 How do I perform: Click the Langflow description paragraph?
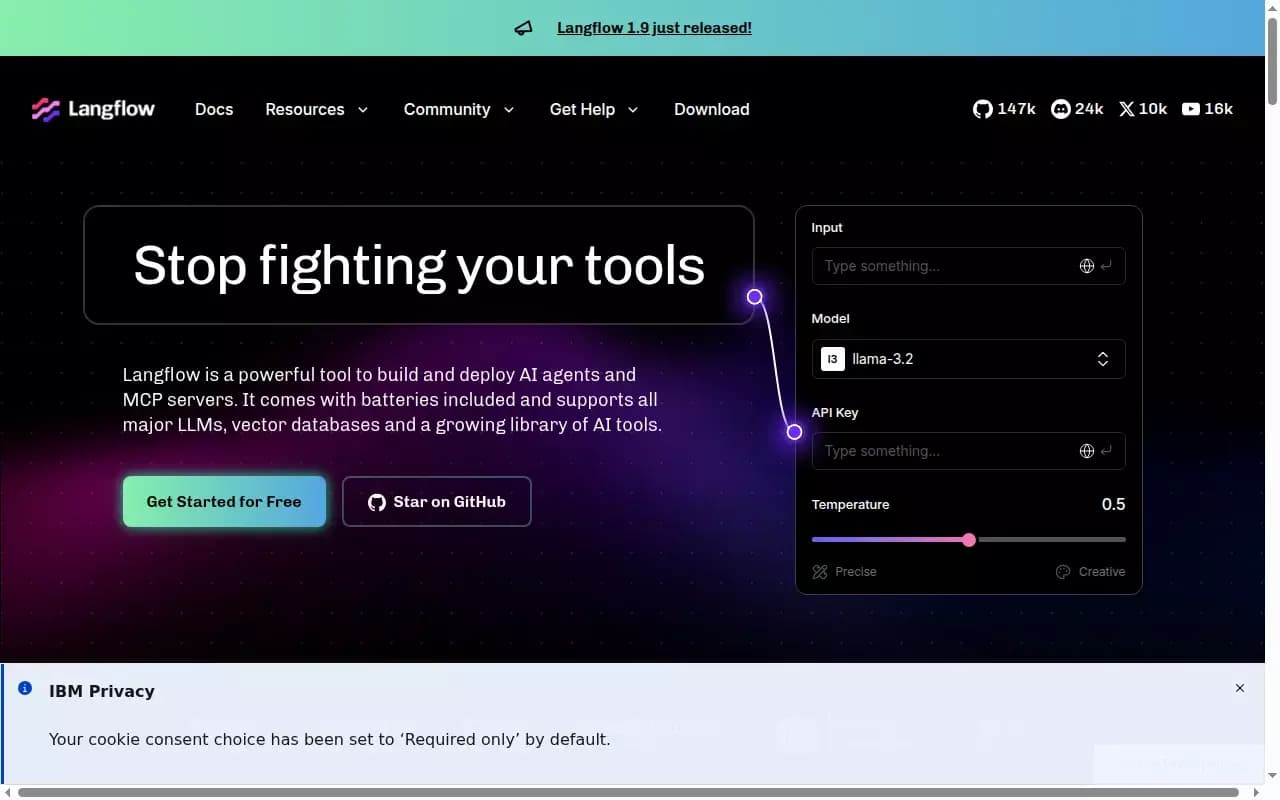(392, 400)
